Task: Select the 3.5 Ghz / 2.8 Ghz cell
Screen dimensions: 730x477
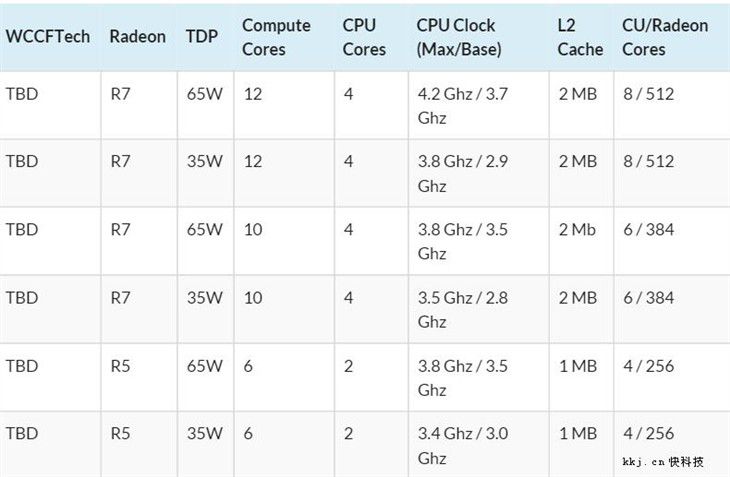Action: (x=463, y=309)
